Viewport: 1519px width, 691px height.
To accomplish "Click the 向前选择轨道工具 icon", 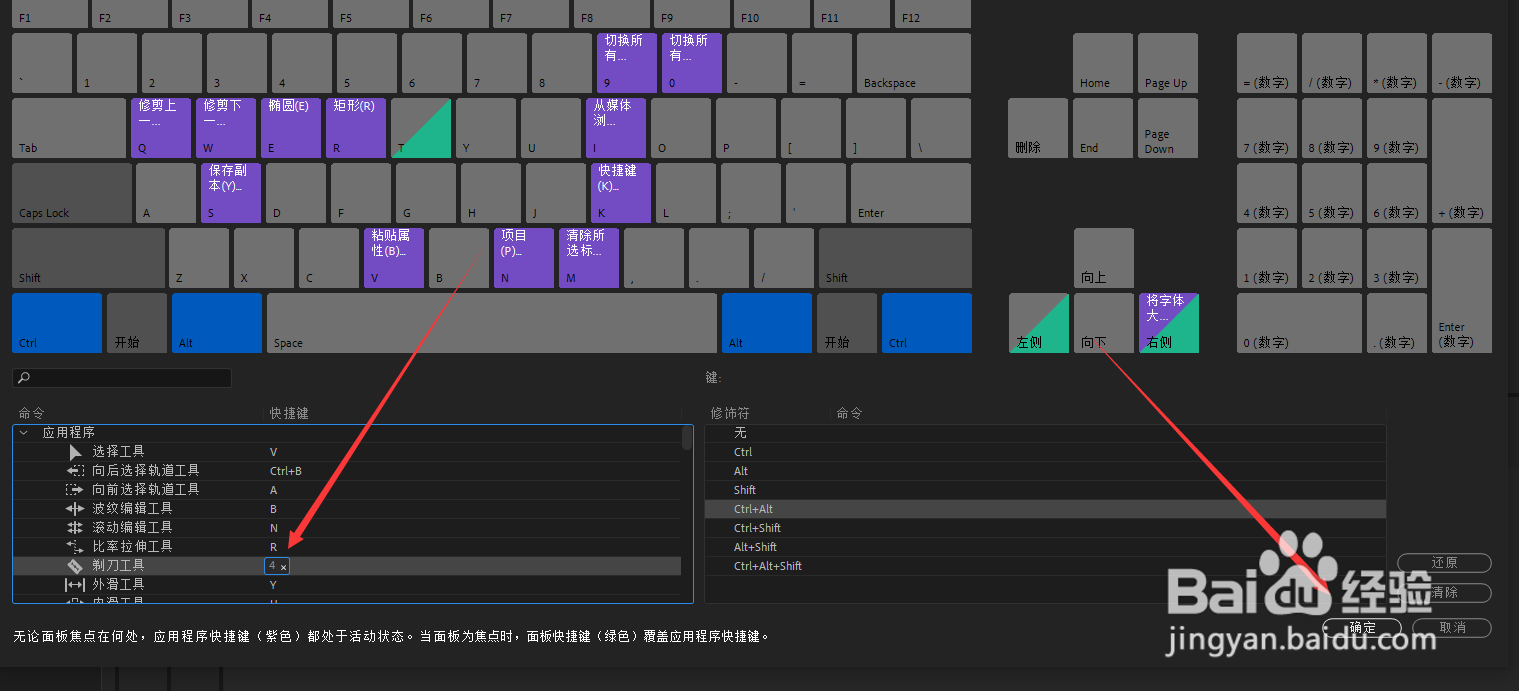I will (x=75, y=490).
